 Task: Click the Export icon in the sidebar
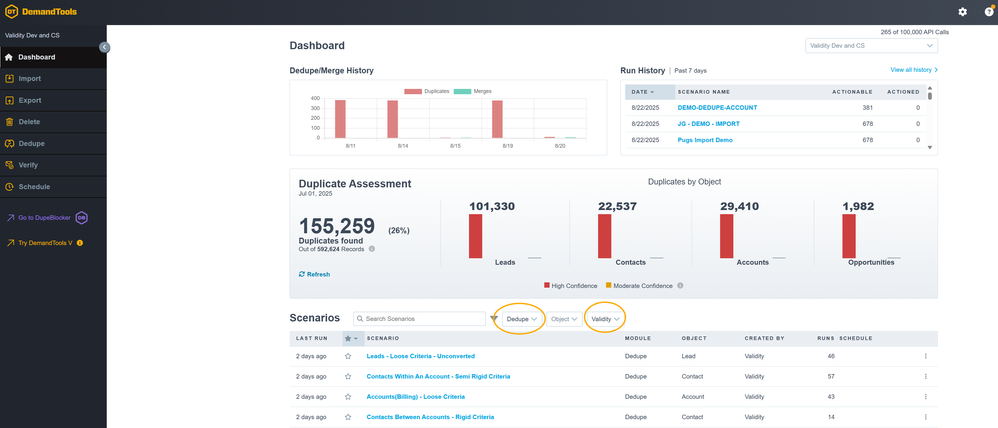9,101
